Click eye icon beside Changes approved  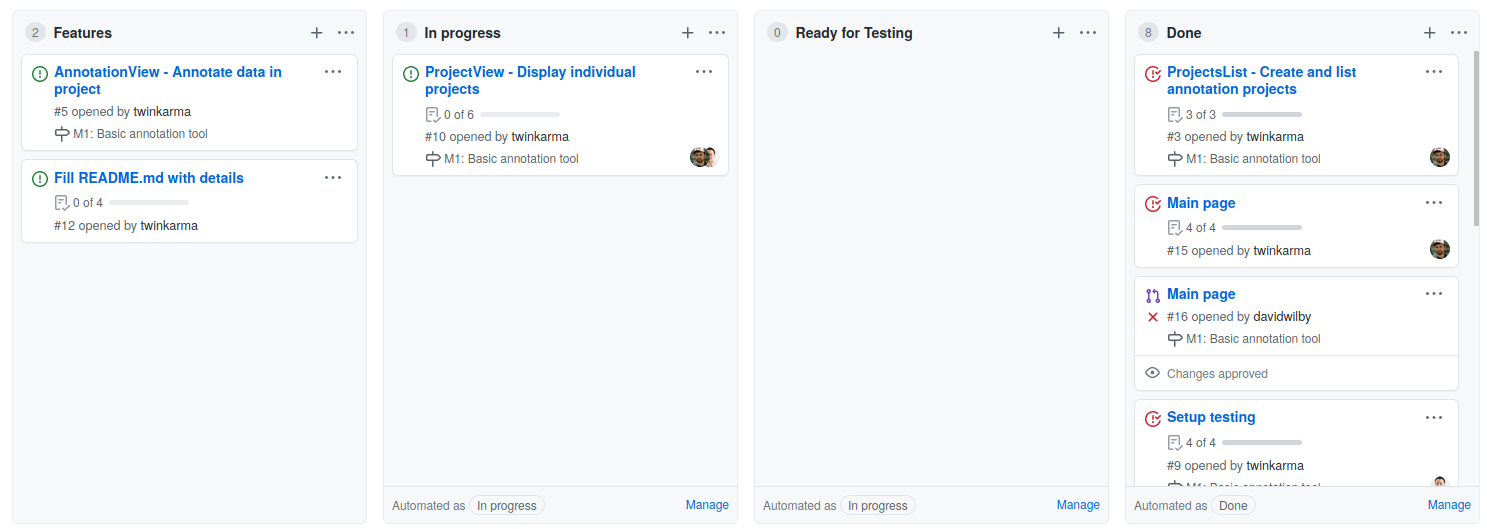(x=1153, y=373)
